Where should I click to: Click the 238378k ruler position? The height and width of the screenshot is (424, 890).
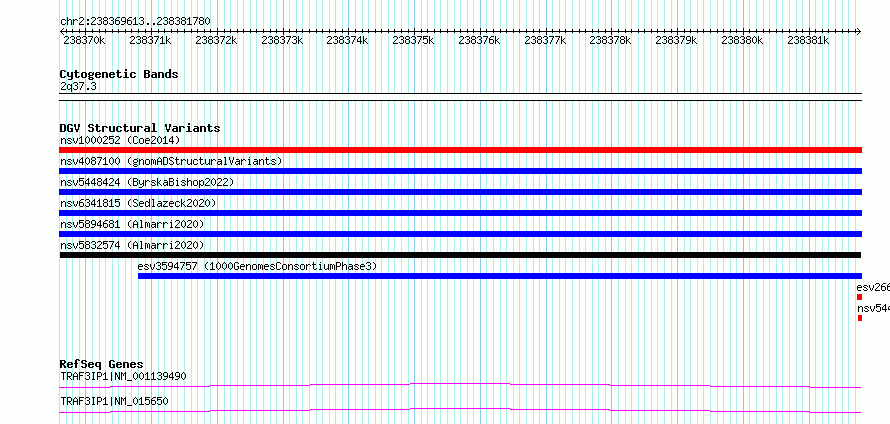[610, 40]
